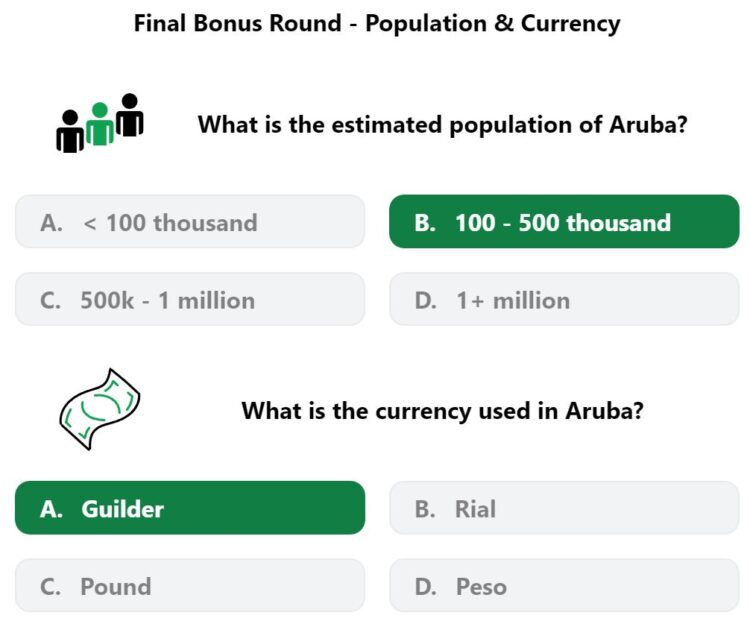Click the letter D beside Peso

point(425,587)
